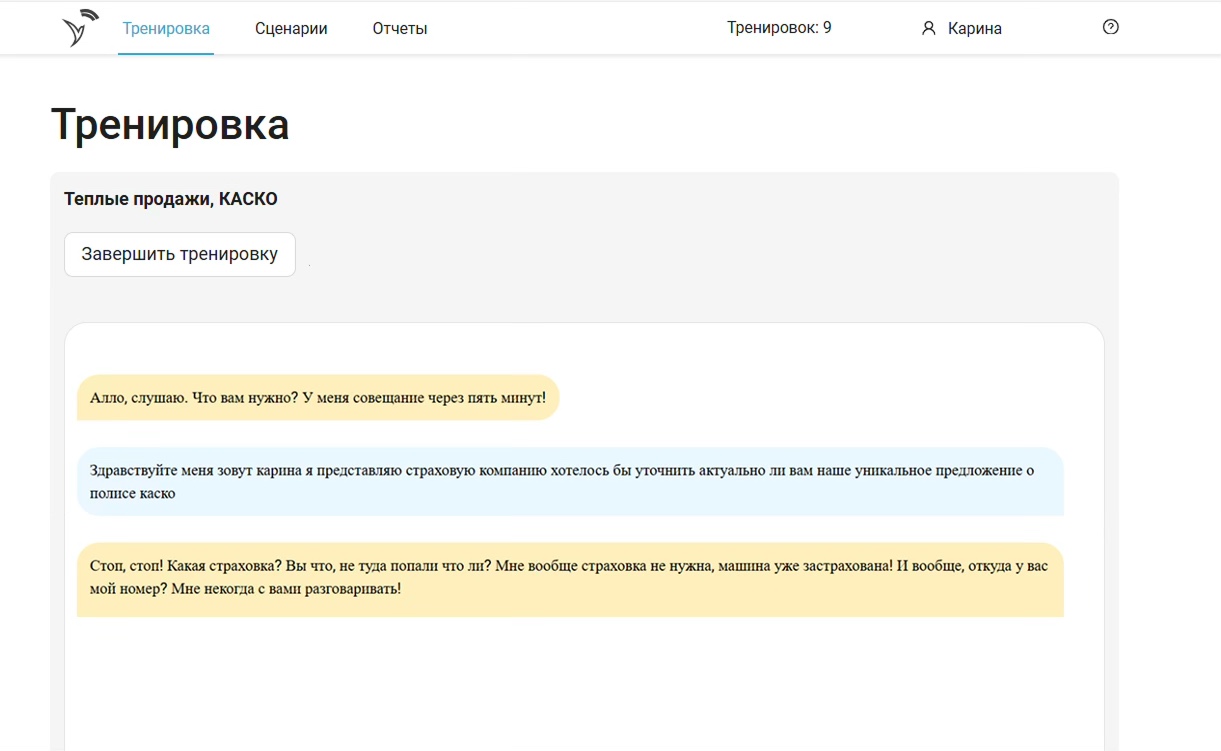This screenshot has width=1221, height=751.
Task: Click the Тренировок: 9 counter
Action: point(779,28)
